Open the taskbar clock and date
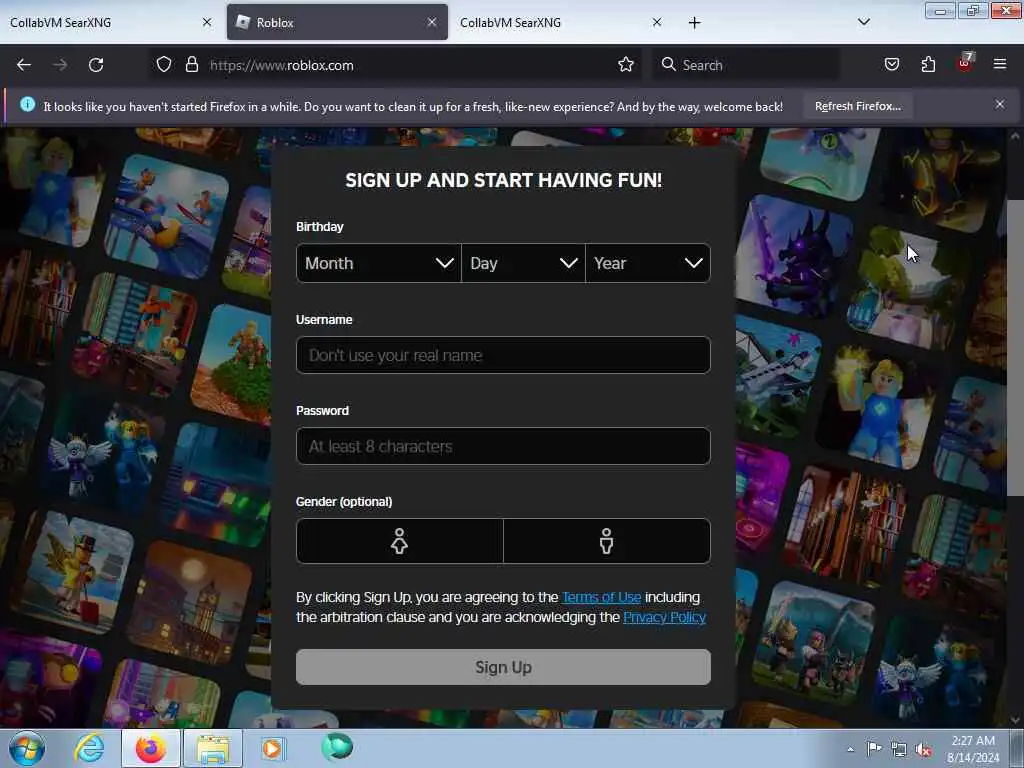Image resolution: width=1024 pixels, height=768 pixels. 973,749
